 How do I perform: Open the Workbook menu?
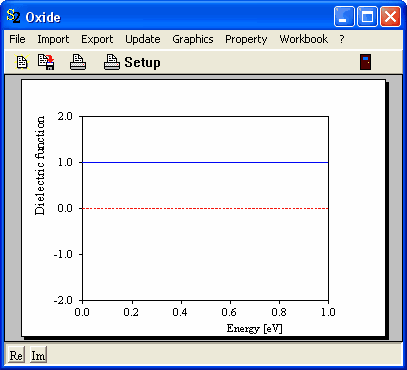pos(303,39)
